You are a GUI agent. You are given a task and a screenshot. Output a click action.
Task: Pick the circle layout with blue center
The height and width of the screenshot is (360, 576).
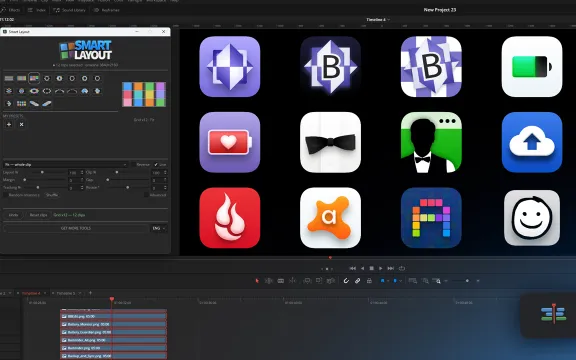pos(60,78)
